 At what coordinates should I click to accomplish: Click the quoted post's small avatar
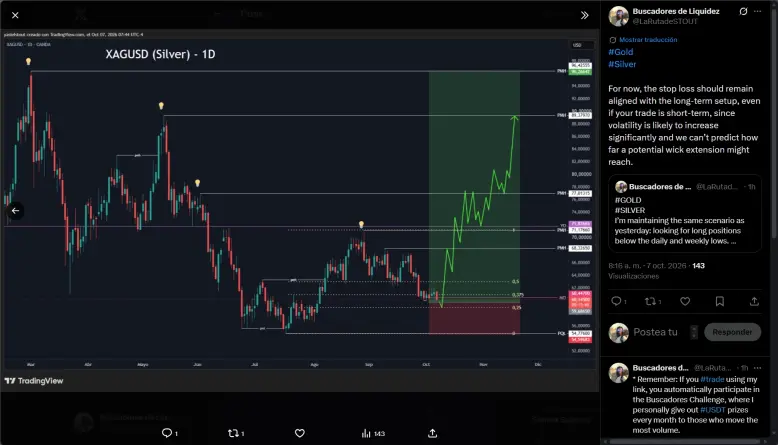pos(621,187)
